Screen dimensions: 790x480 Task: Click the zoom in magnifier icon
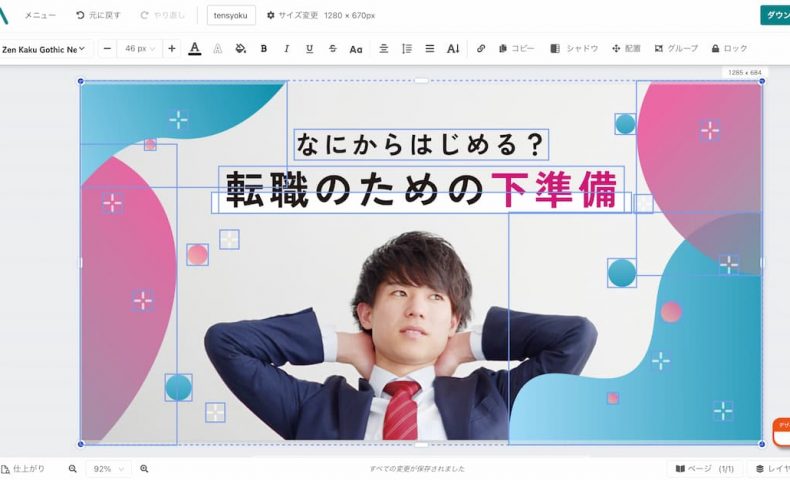click(144, 469)
